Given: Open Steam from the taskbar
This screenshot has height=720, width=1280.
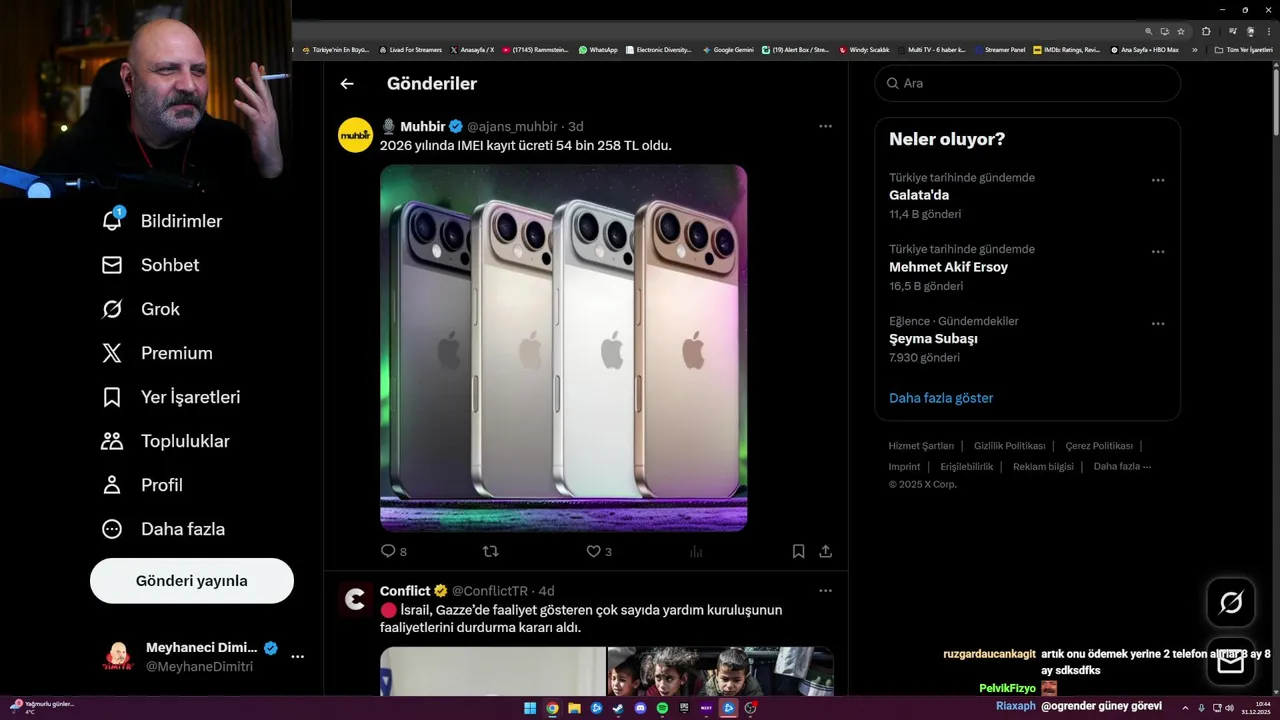Looking at the screenshot, I should (x=618, y=708).
